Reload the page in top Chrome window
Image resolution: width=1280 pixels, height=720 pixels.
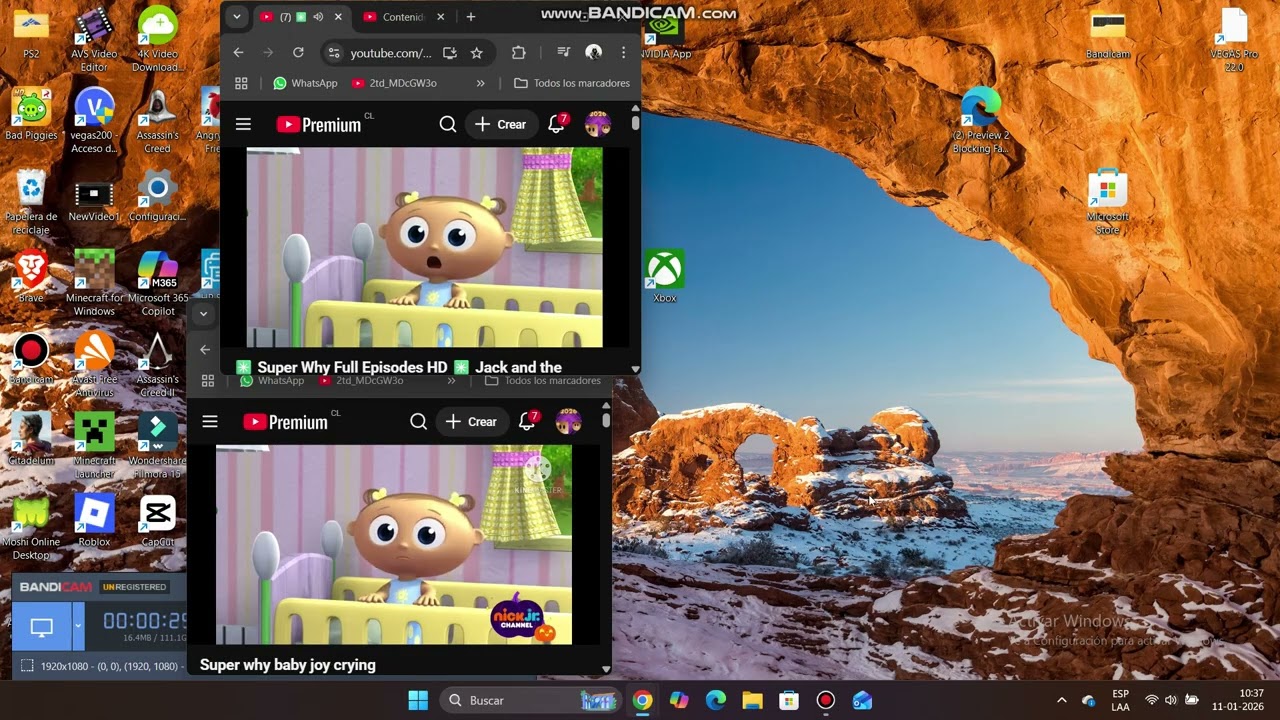click(298, 53)
